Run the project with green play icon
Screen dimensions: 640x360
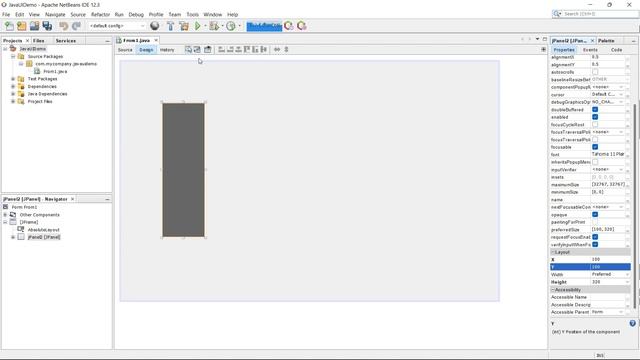tap(198, 26)
